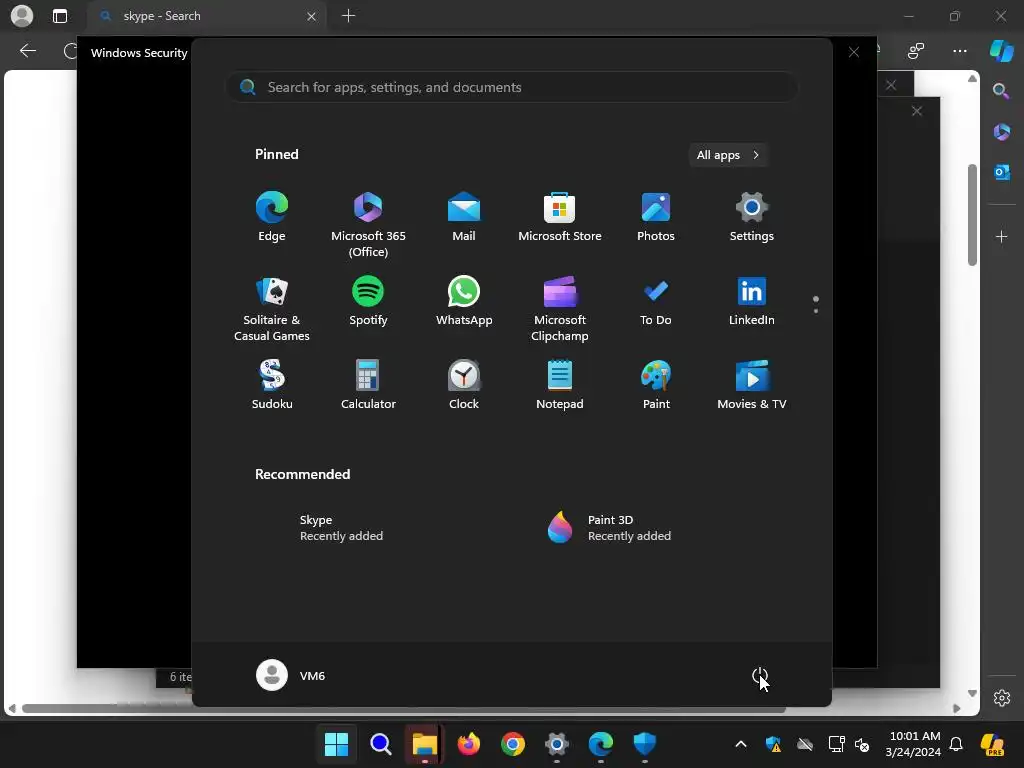1024x768 pixels.
Task: Launch Firefox from taskbar
Action: tap(468, 744)
